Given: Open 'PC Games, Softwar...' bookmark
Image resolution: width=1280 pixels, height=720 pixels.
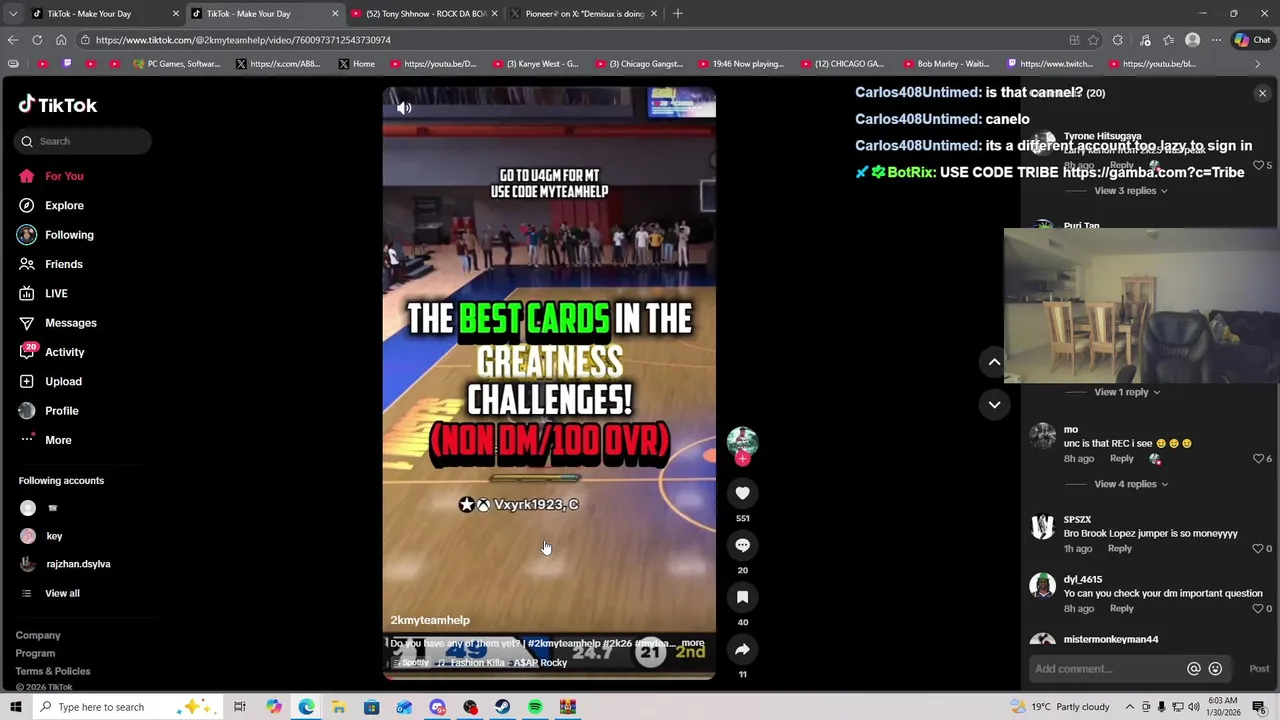Looking at the screenshot, I should (x=177, y=64).
